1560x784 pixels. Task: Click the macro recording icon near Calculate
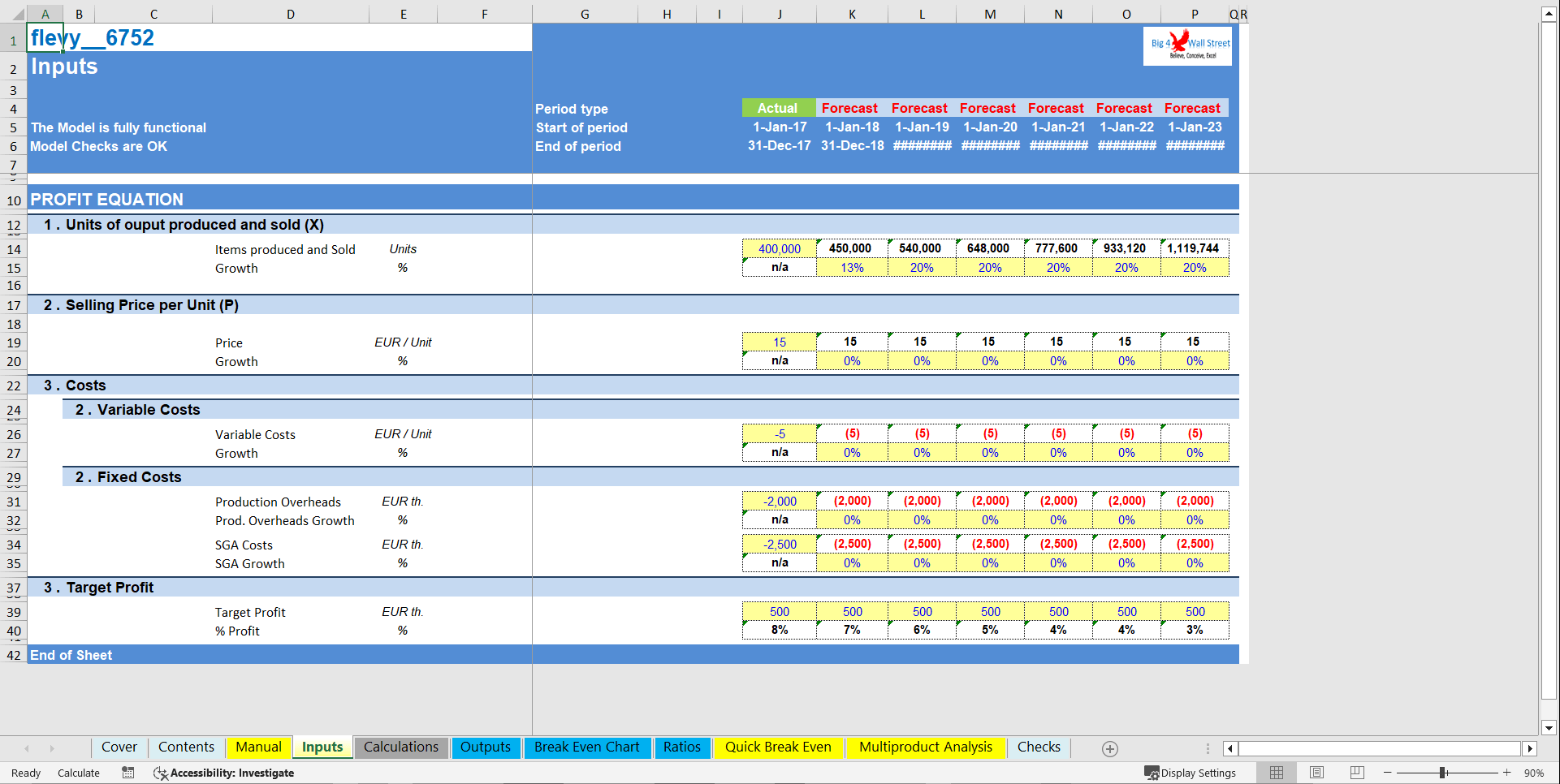[127, 773]
